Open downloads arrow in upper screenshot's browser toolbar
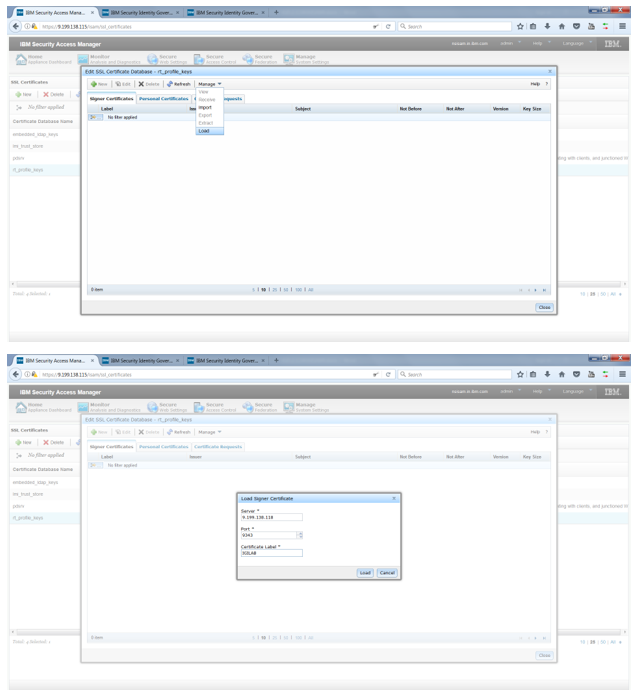 (547, 27)
